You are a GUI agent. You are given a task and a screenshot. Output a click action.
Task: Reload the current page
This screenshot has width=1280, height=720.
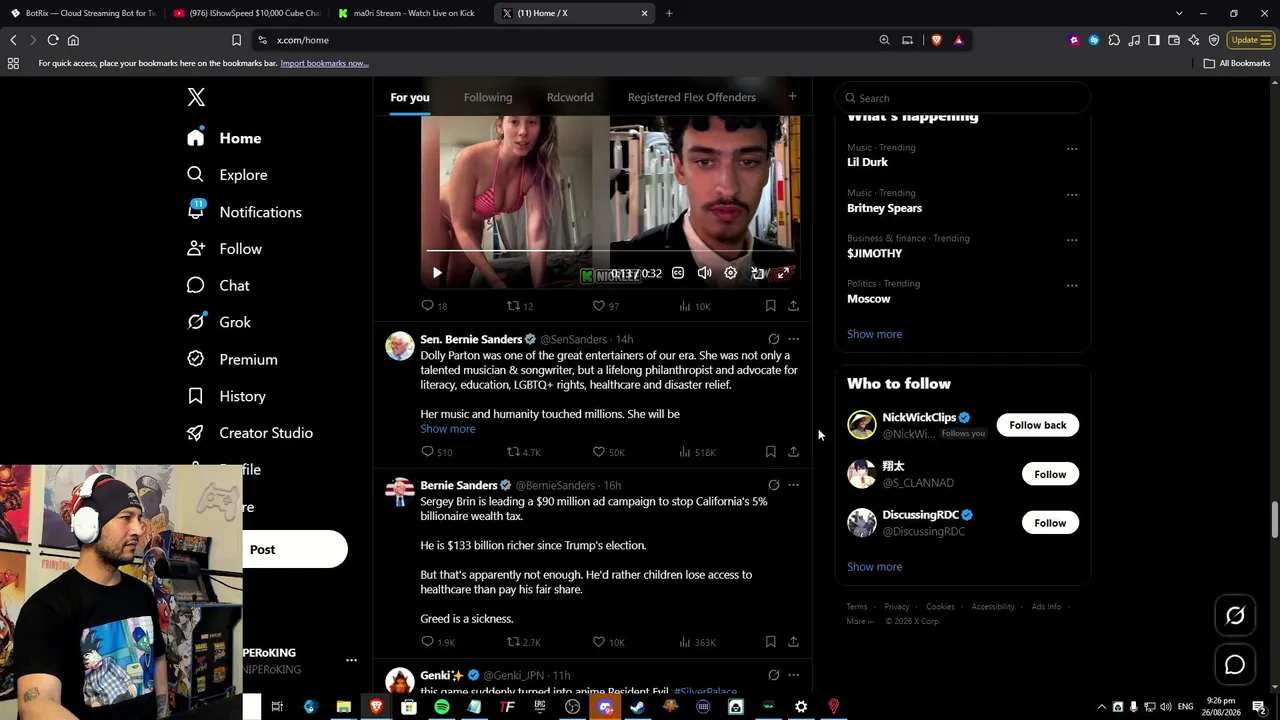click(x=53, y=40)
